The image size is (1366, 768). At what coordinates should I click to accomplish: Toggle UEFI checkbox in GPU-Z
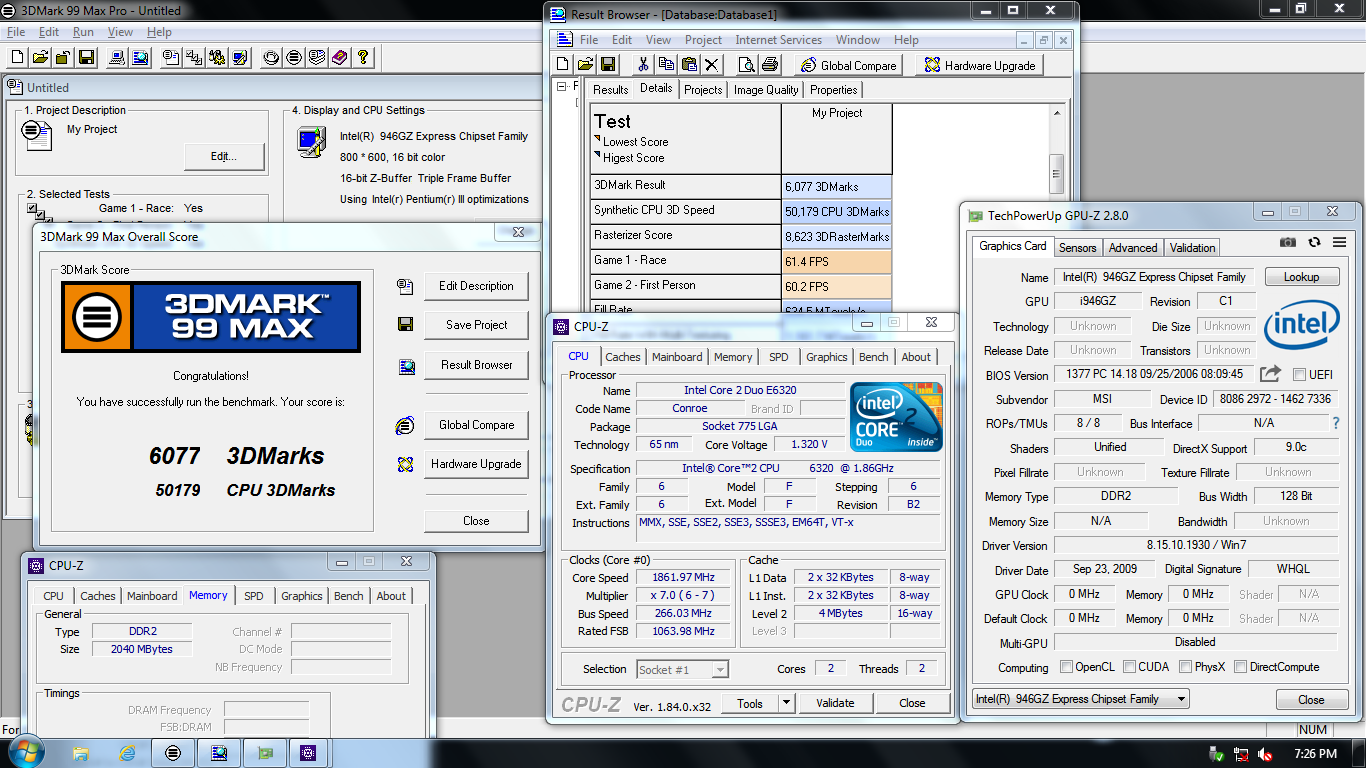click(x=1299, y=375)
